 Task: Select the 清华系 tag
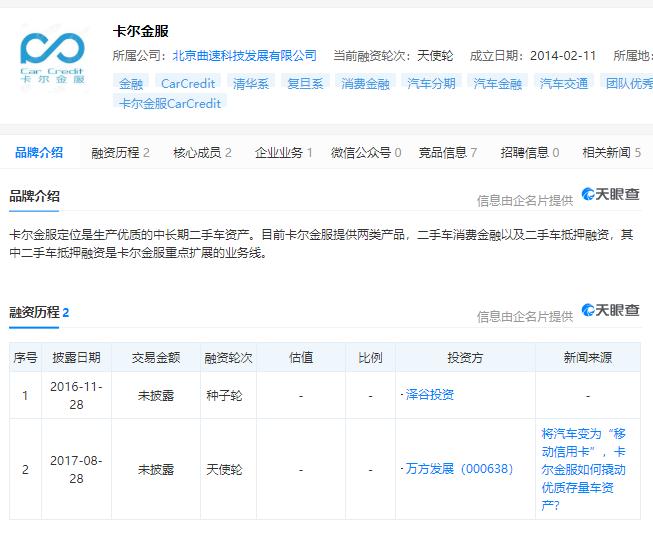pos(251,83)
